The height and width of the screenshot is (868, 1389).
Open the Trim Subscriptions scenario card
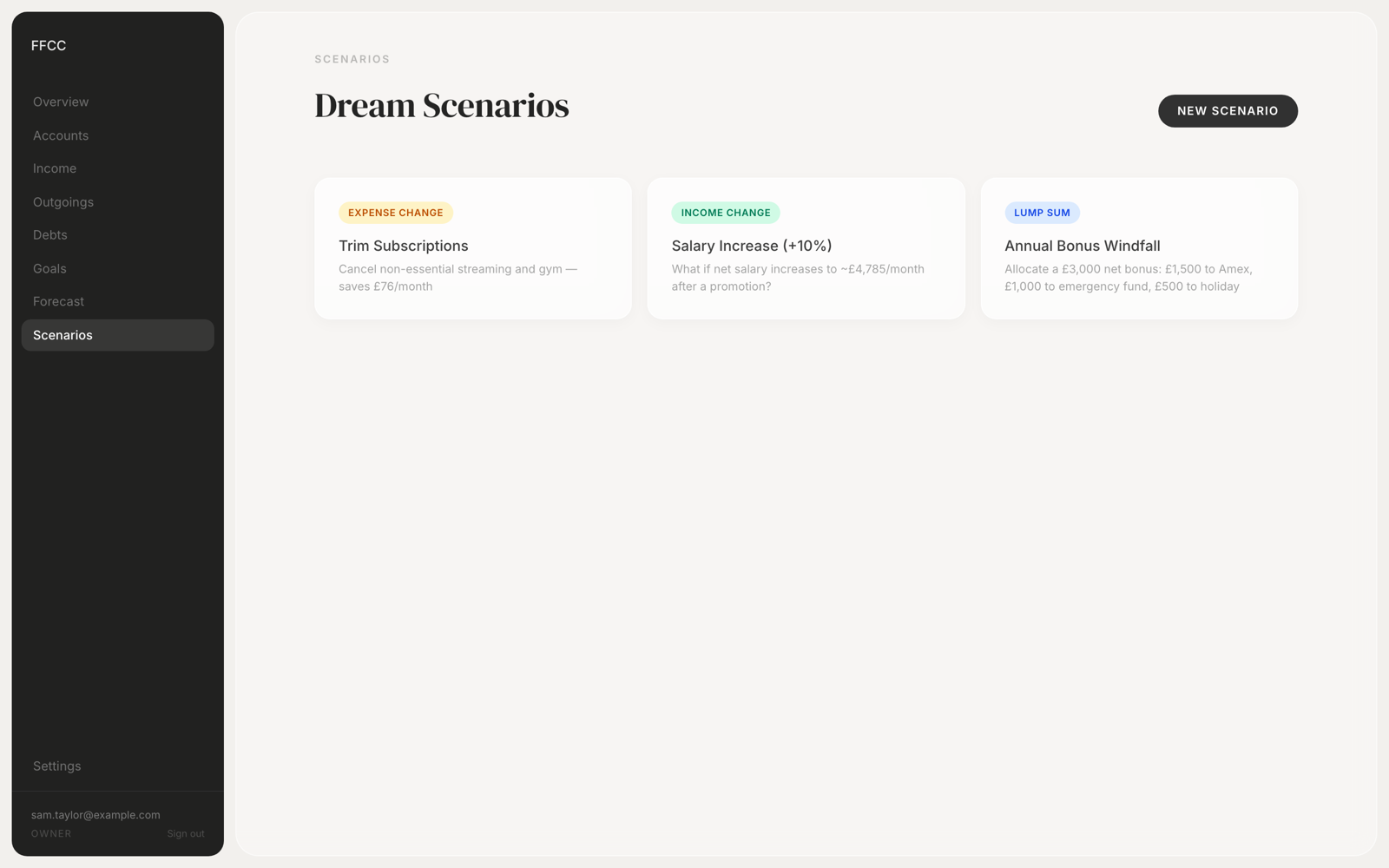(473, 248)
